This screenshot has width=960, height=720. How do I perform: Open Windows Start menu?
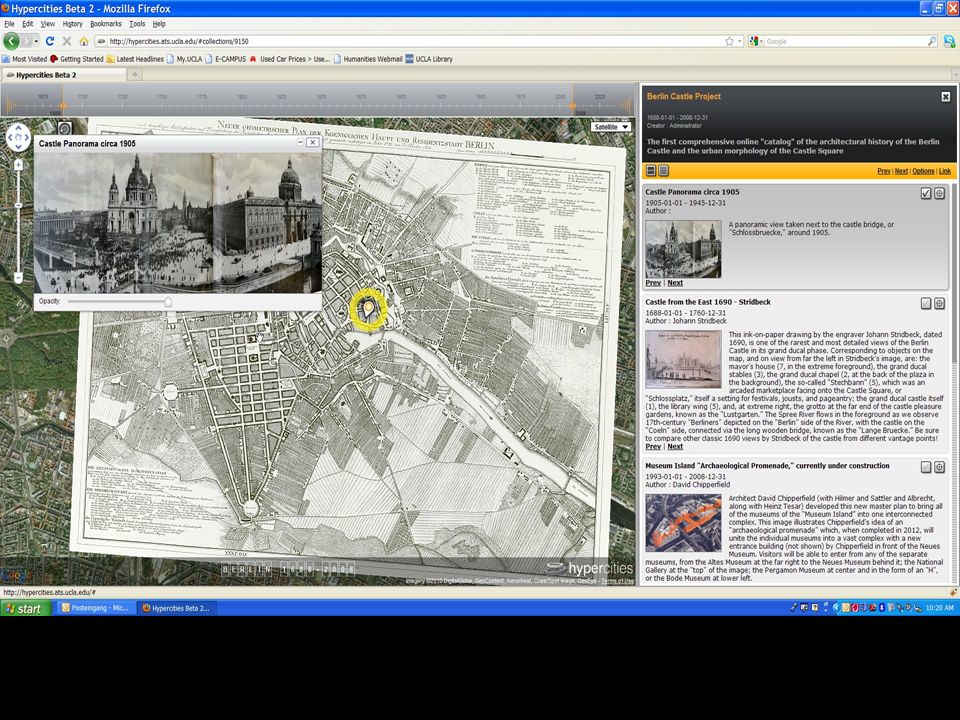tap(26, 608)
